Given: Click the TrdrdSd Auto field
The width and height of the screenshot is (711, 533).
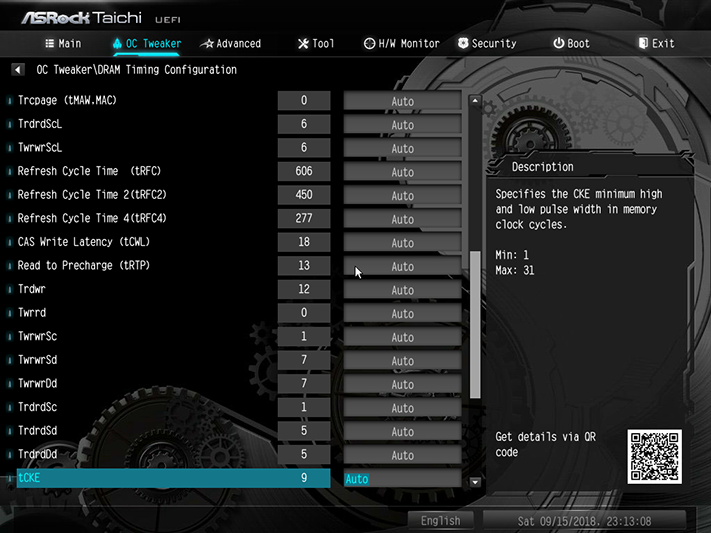Looking at the screenshot, I should pyautogui.click(x=402, y=431).
